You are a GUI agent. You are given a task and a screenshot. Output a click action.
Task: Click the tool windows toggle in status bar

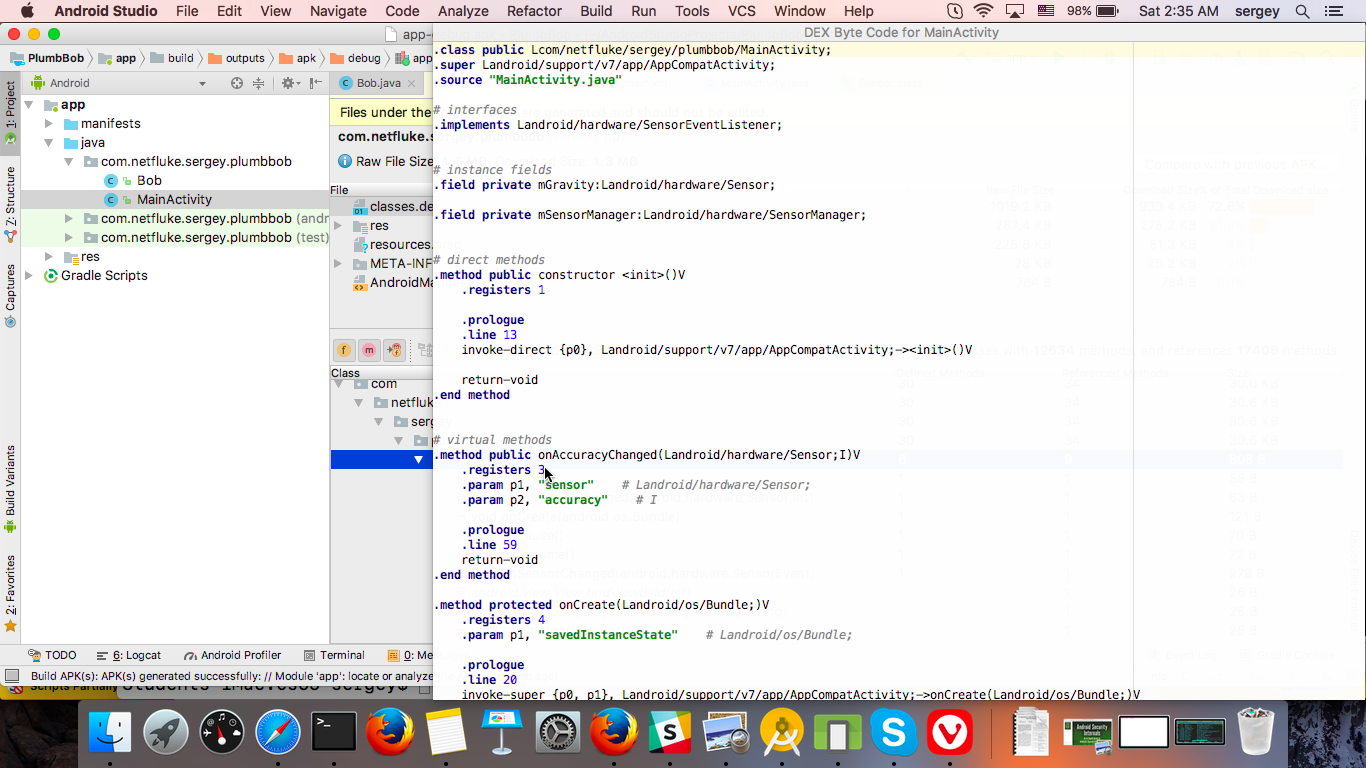click(x=11, y=677)
